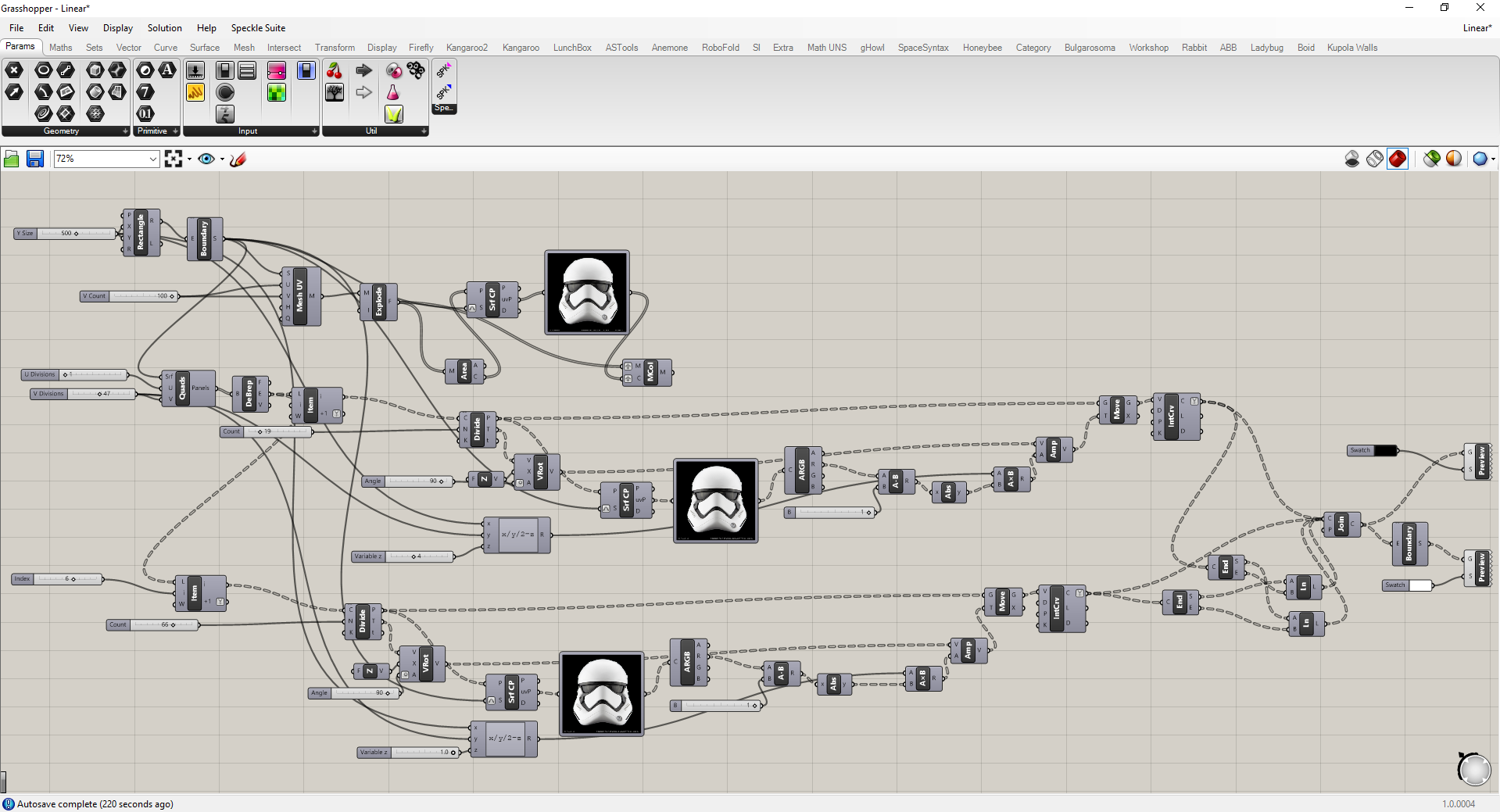The image size is (1500, 812).
Task: Open Zoom Extents dropdown arrow
Action: coord(189,159)
